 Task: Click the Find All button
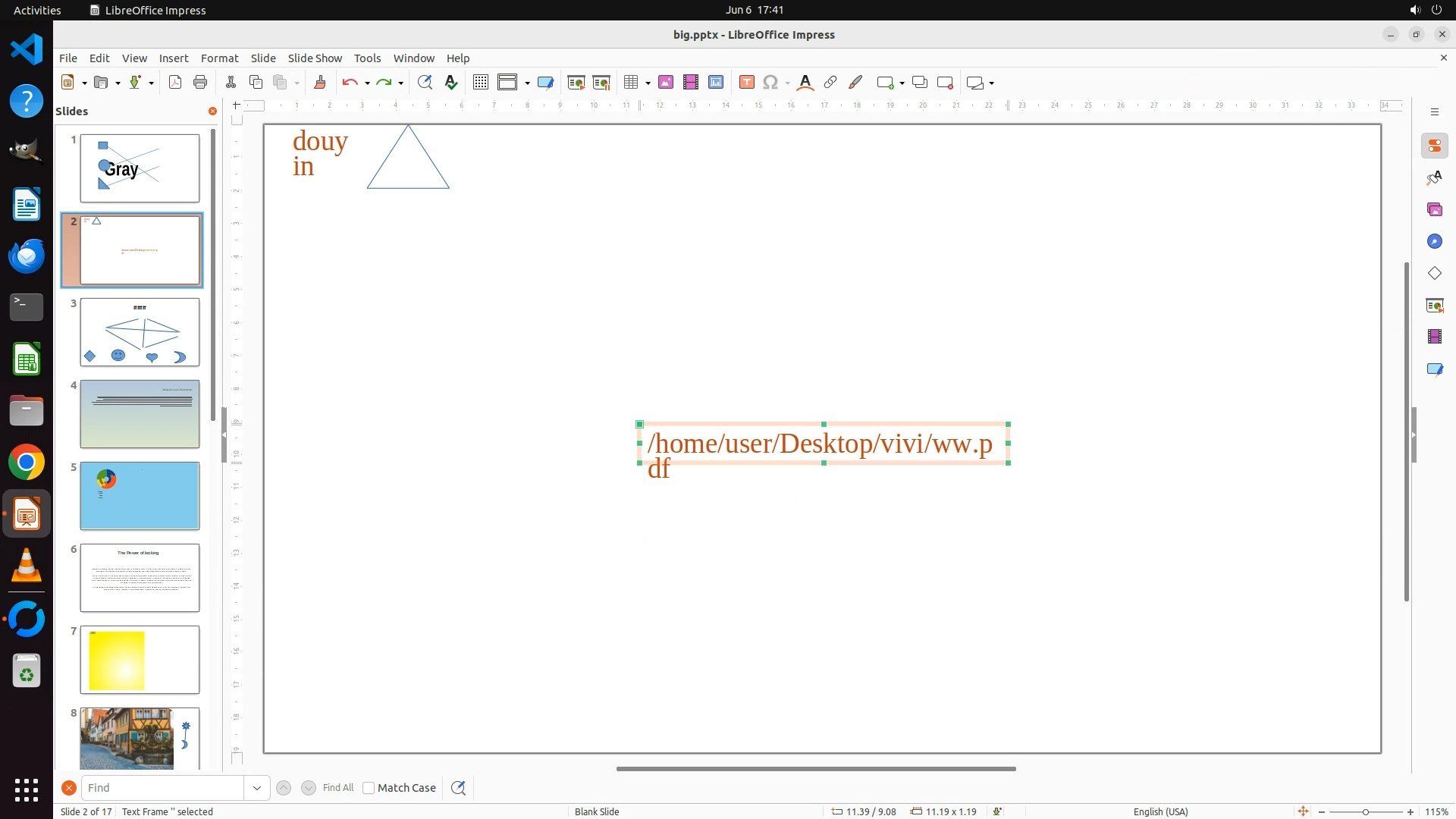point(338,788)
